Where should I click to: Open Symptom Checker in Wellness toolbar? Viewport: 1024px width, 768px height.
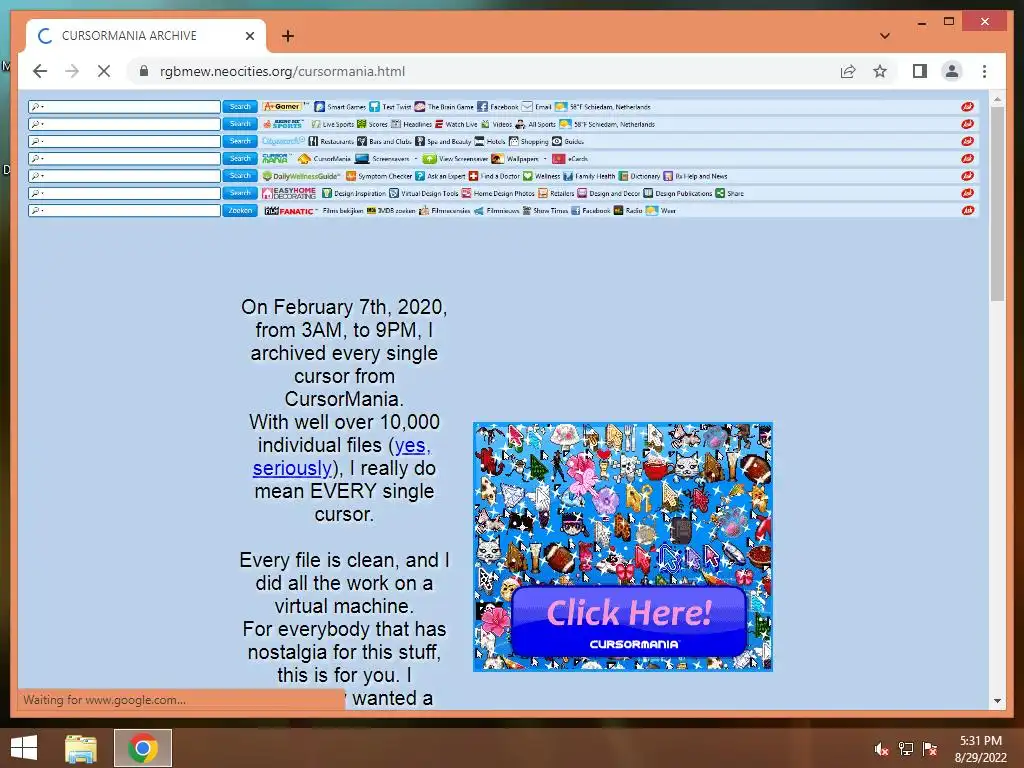(x=379, y=176)
